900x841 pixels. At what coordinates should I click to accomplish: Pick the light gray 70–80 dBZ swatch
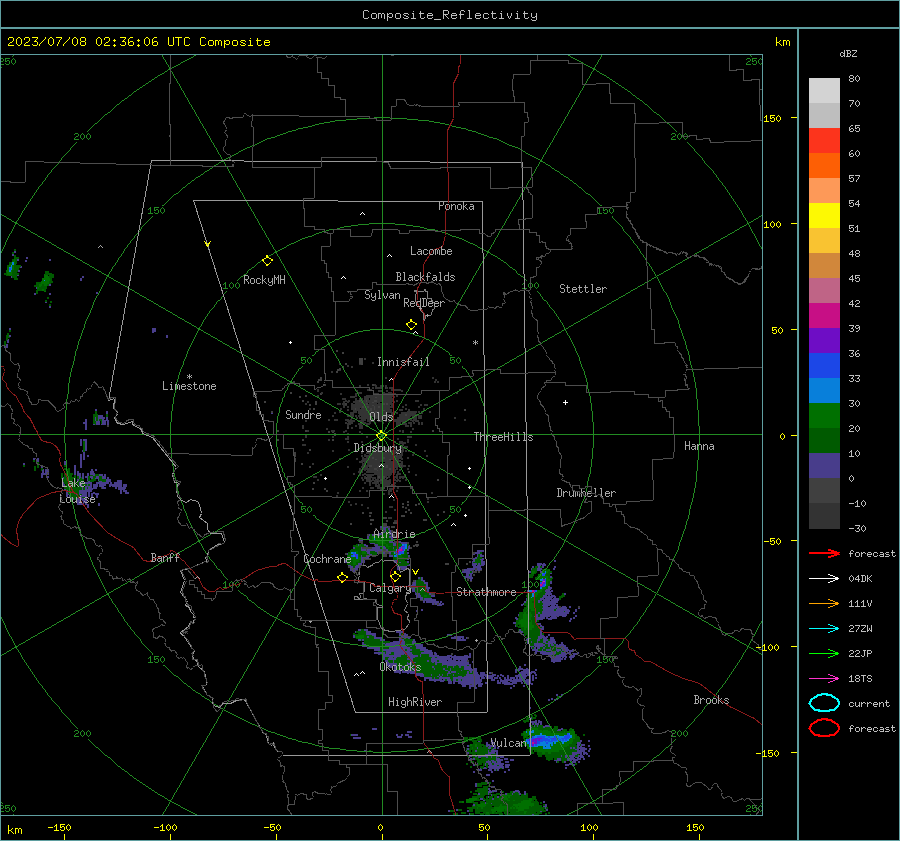[x=824, y=91]
